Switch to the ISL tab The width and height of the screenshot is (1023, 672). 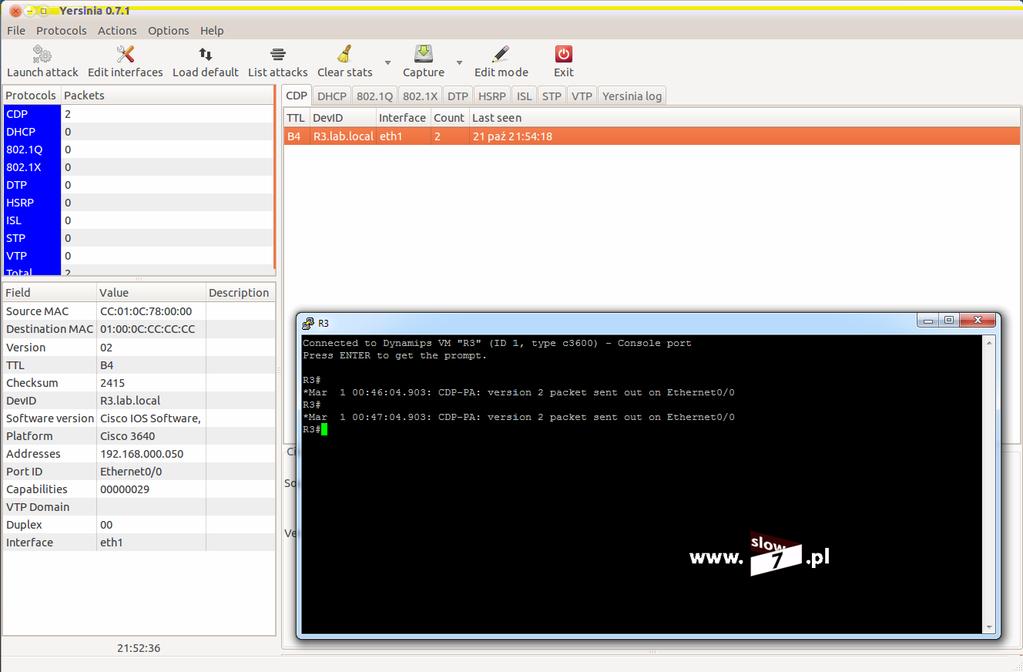pos(524,96)
